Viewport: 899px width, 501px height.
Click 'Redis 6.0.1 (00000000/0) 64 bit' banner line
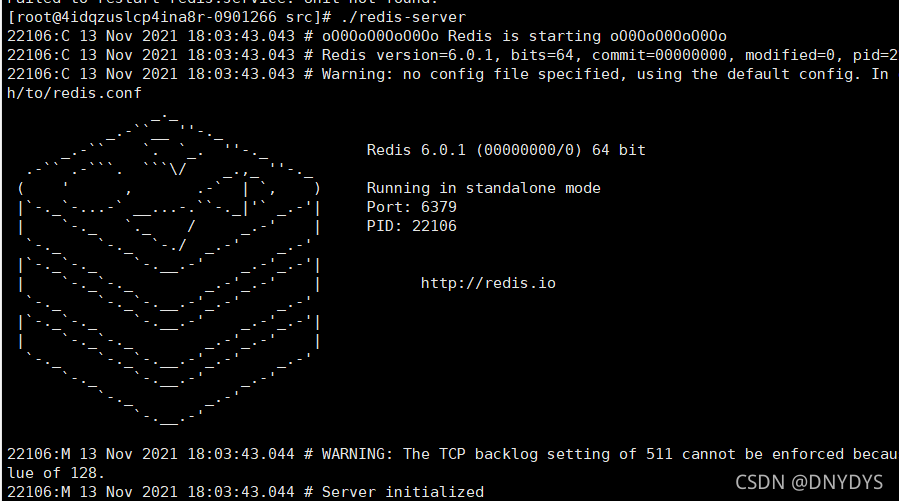(506, 150)
